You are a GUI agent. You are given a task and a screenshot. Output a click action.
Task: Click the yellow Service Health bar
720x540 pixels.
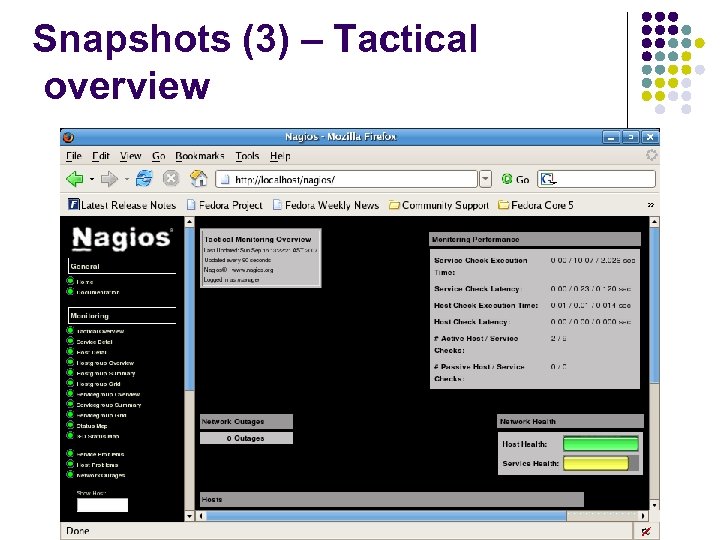point(596,463)
